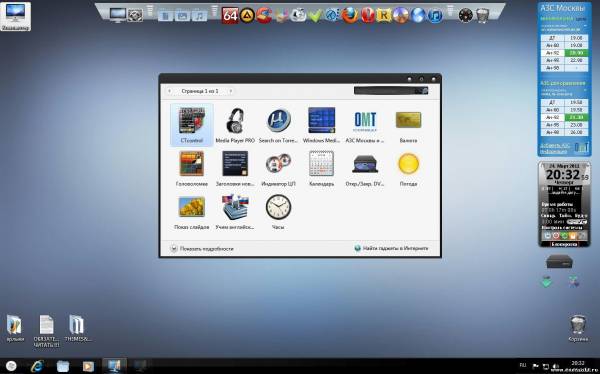This screenshot has height=374, width=600.
Task: Go to previous gadget page arrow
Action: click(x=170, y=91)
